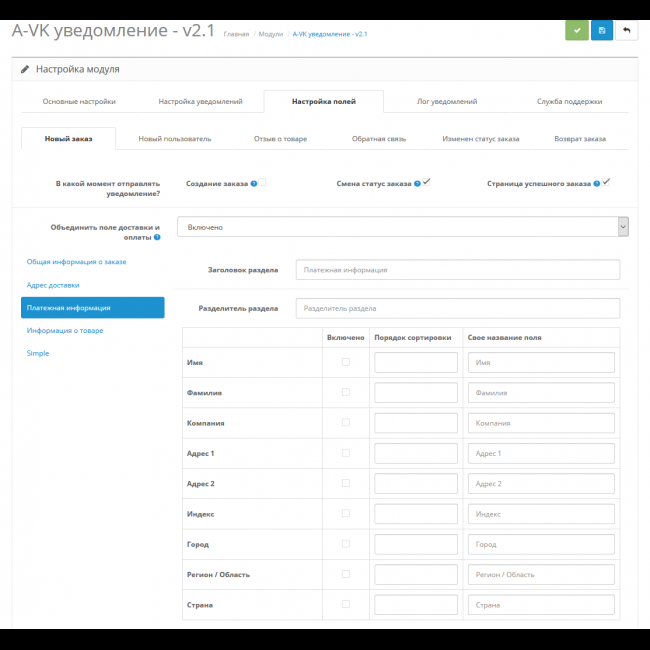650x650 pixels.
Task: Click help icon beside 'Страница успешного заказа'
Action: point(597,184)
